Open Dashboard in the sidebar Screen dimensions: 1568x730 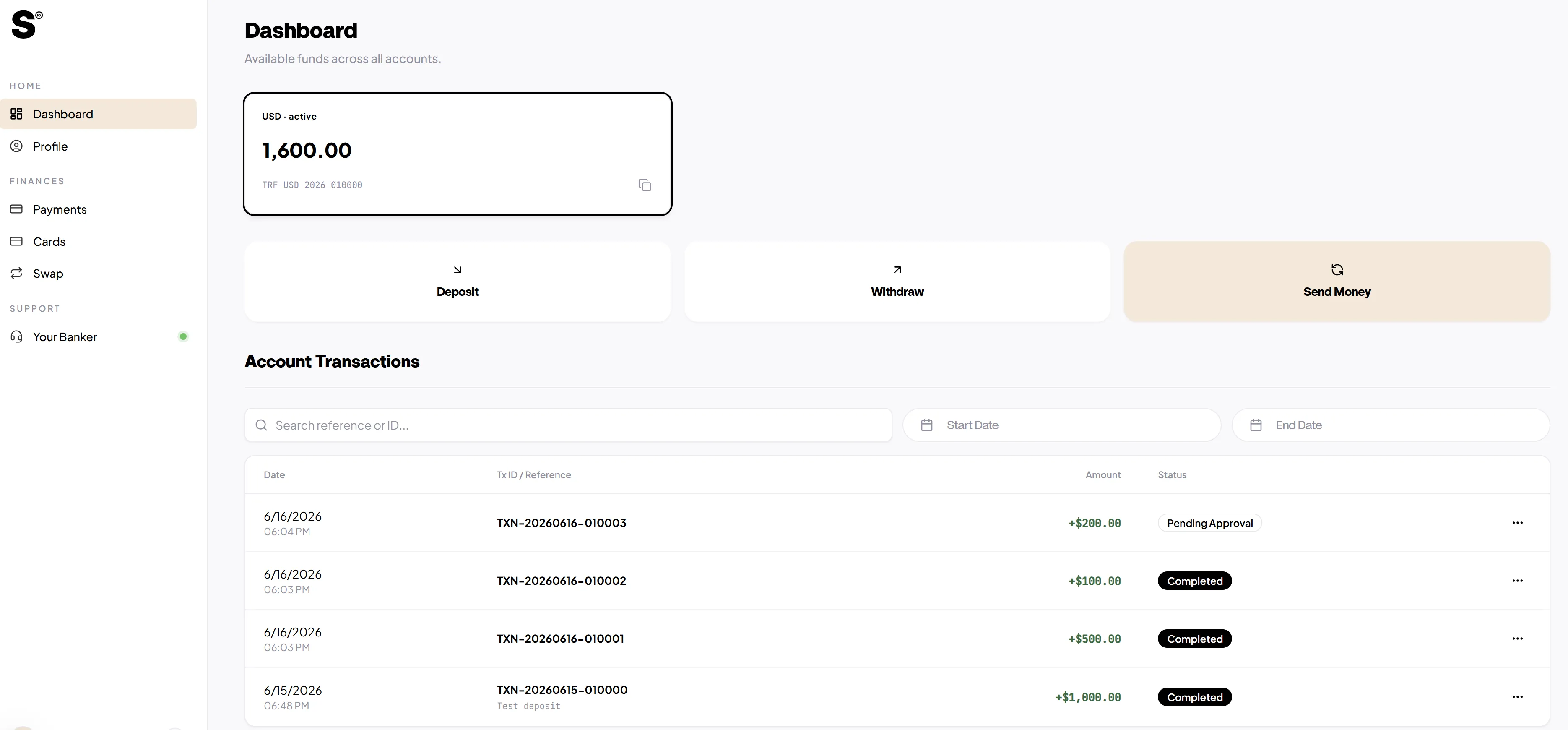[x=98, y=114]
